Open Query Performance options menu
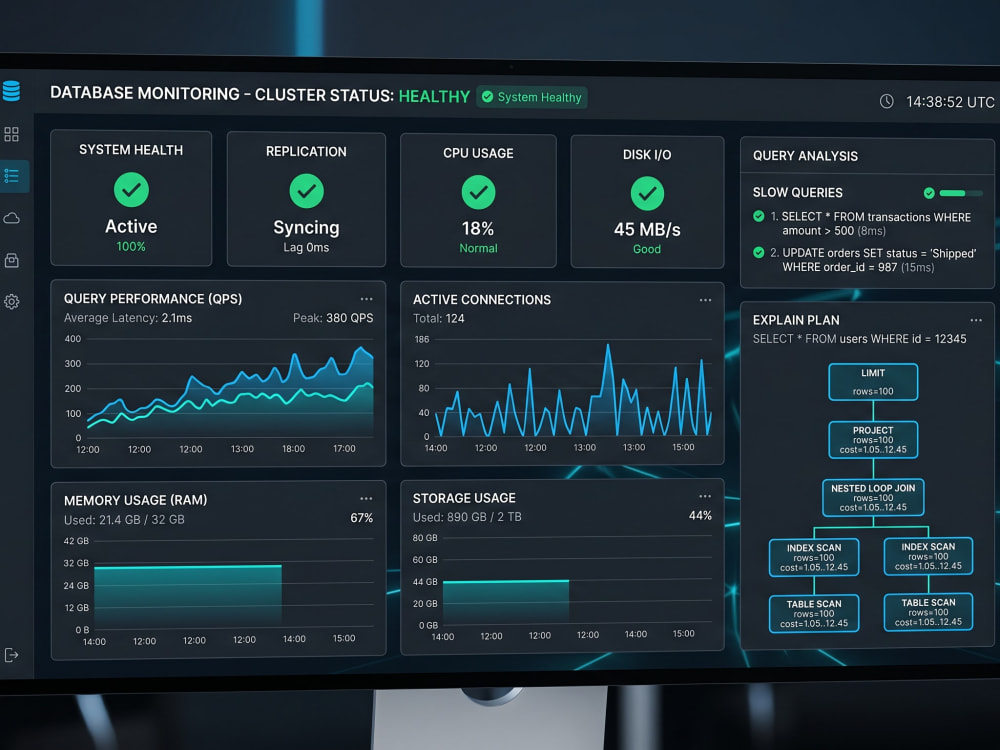 pyautogui.click(x=366, y=298)
